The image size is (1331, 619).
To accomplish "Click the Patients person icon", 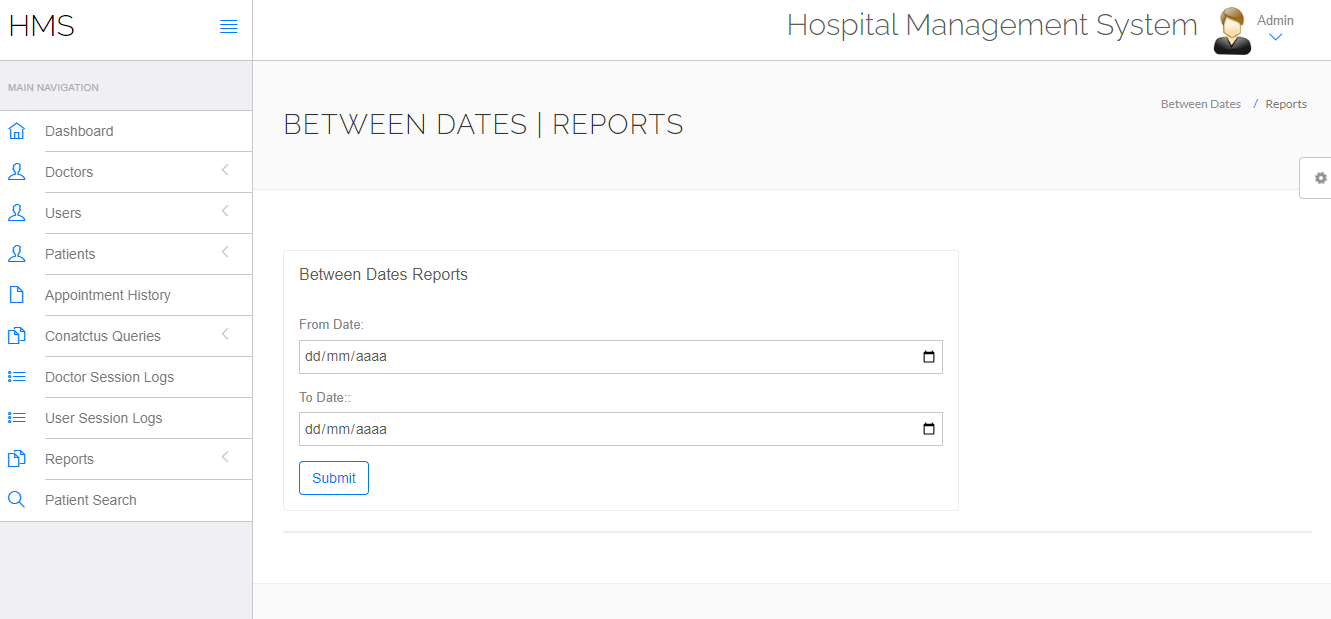I will [x=16, y=254].
